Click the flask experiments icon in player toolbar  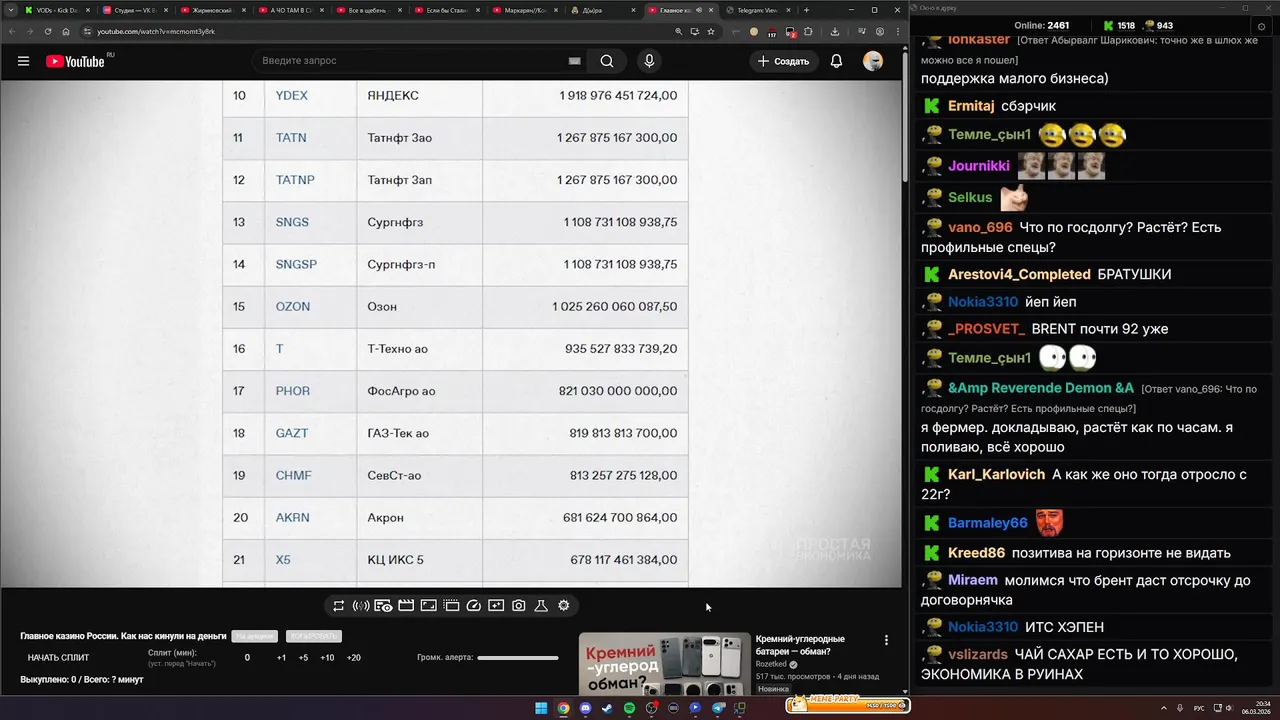(x=541, y=606)
